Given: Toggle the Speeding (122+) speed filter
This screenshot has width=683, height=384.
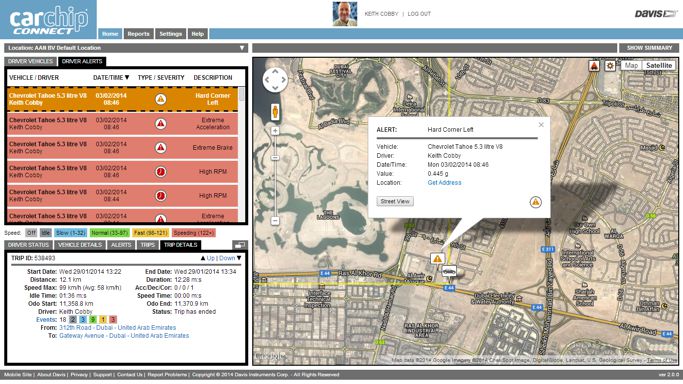Looking at the screenshot, I should 193,233.
